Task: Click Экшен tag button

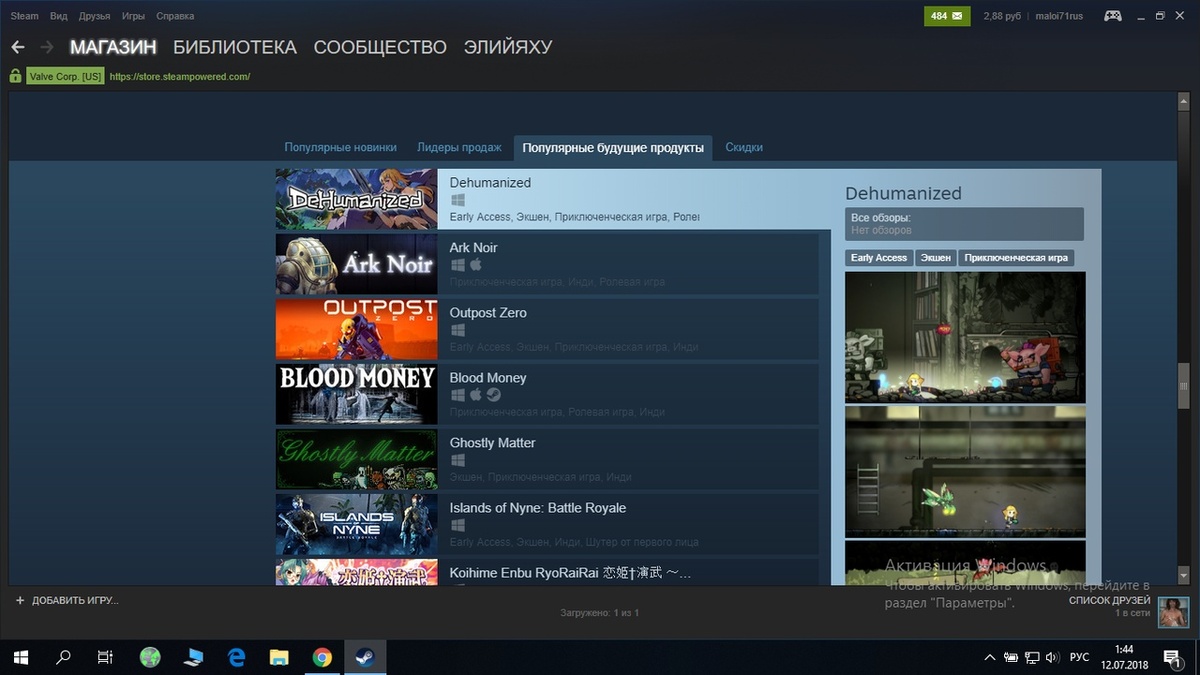Action: [x=936, y=258]
